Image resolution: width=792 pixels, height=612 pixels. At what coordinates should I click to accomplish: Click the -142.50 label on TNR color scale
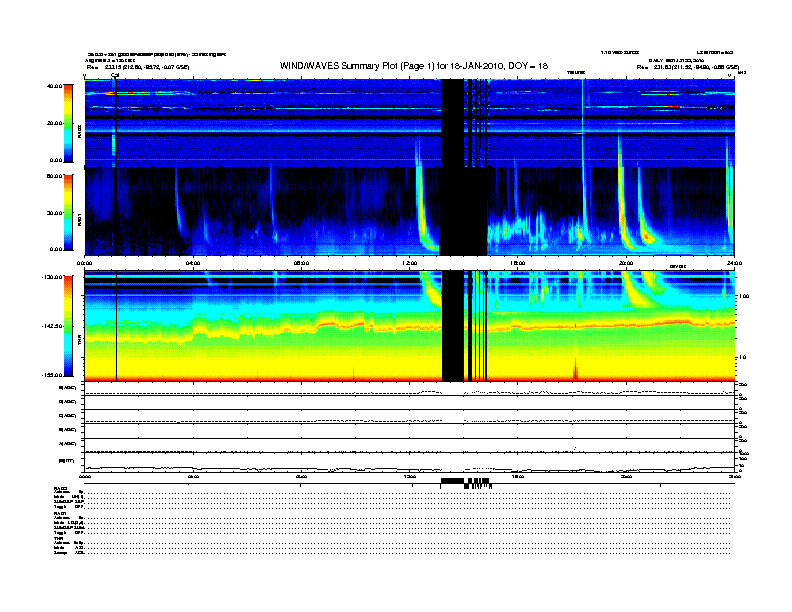[52, 326]
